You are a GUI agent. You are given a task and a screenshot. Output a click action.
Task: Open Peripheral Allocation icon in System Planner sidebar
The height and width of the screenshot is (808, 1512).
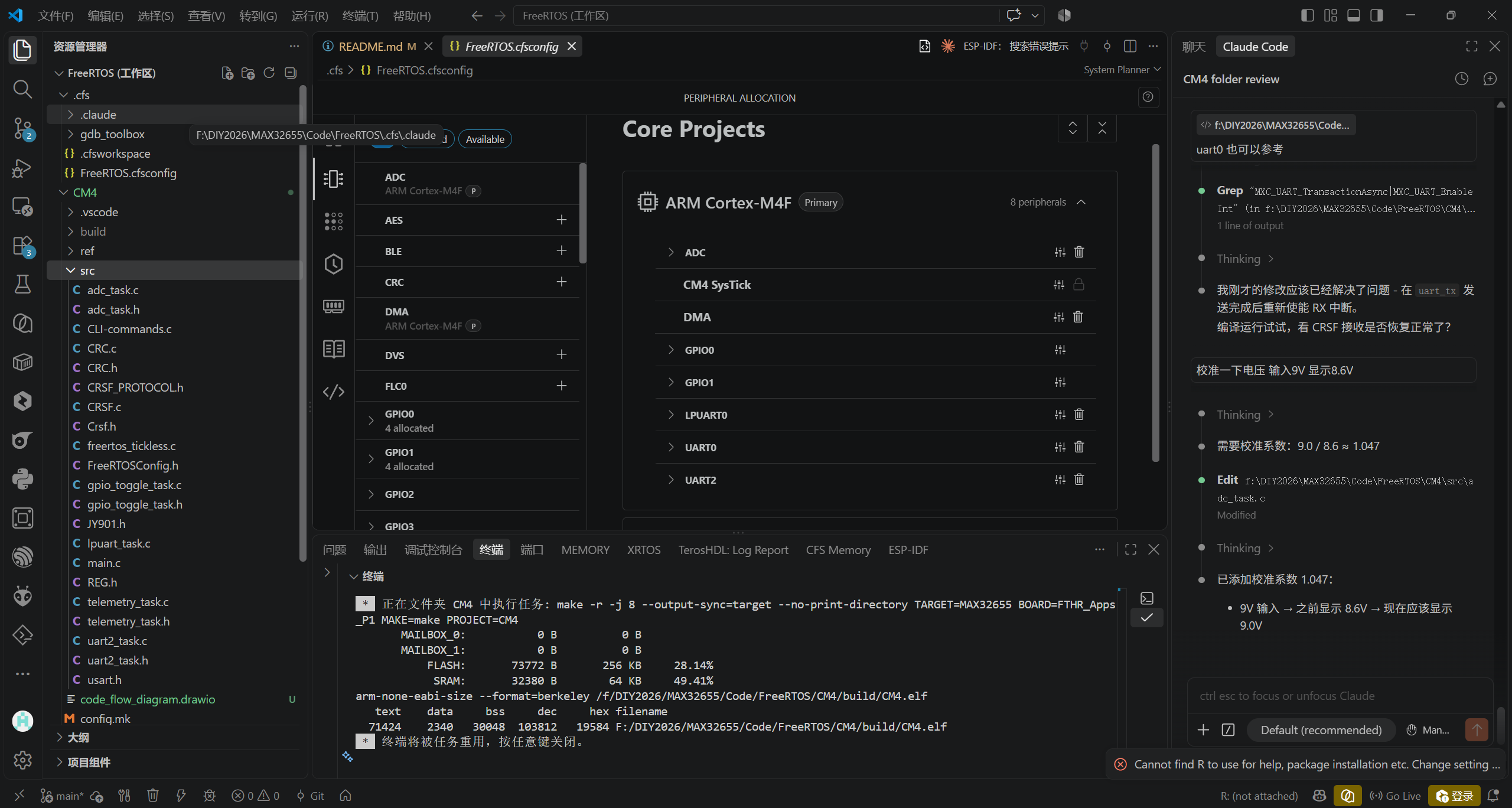tap(334, 179)
